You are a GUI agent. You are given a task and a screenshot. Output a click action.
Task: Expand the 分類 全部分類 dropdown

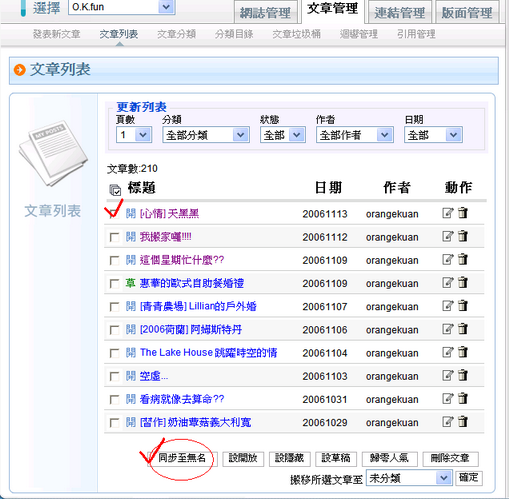click(x=206, y=135)
